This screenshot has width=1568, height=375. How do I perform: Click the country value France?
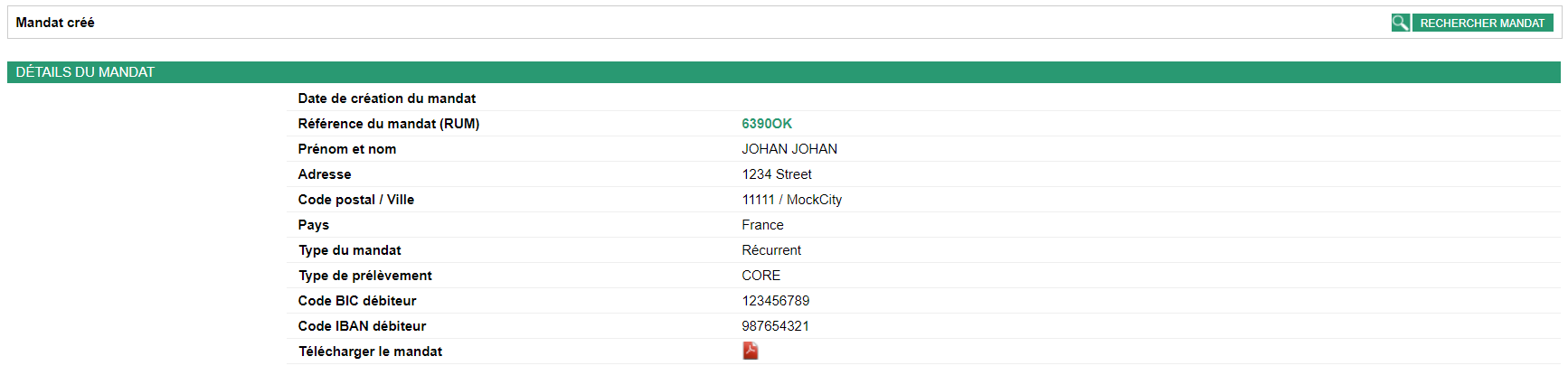pyautogui.click(x=762, y=225)
